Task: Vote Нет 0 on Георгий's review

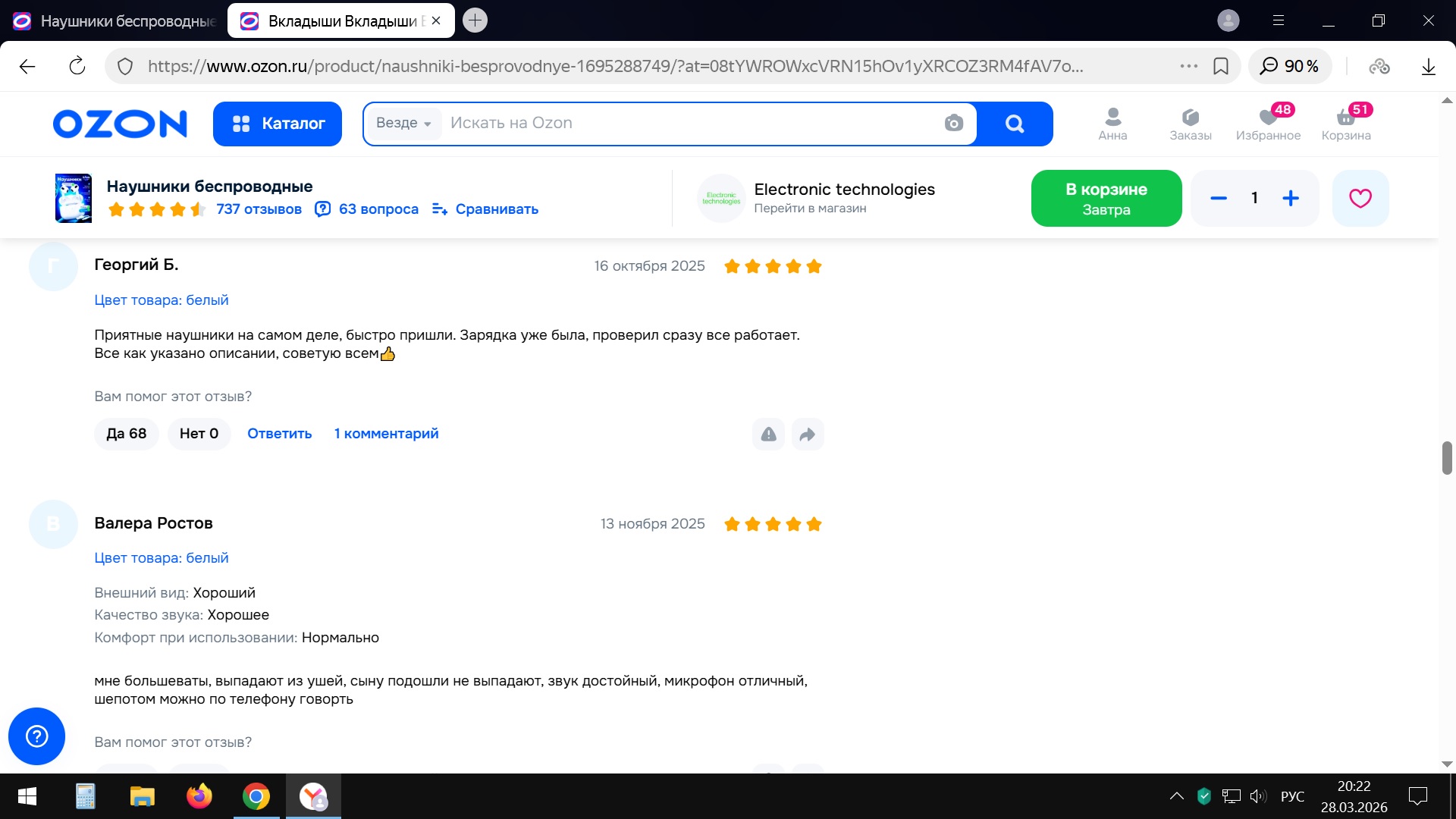Action: point(199,434)
